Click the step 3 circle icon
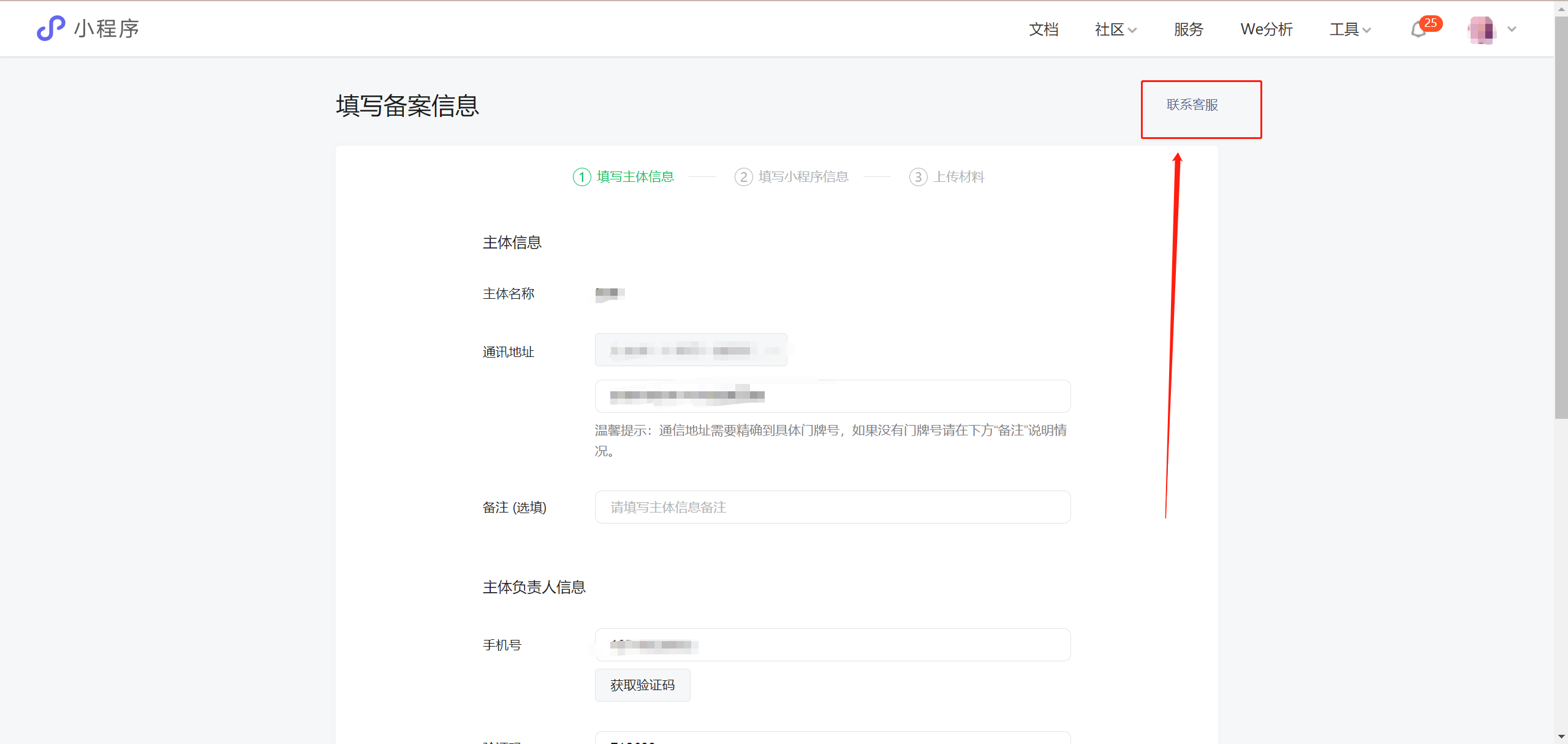This screenshot has width=1568, height=744. pos(918,177)
